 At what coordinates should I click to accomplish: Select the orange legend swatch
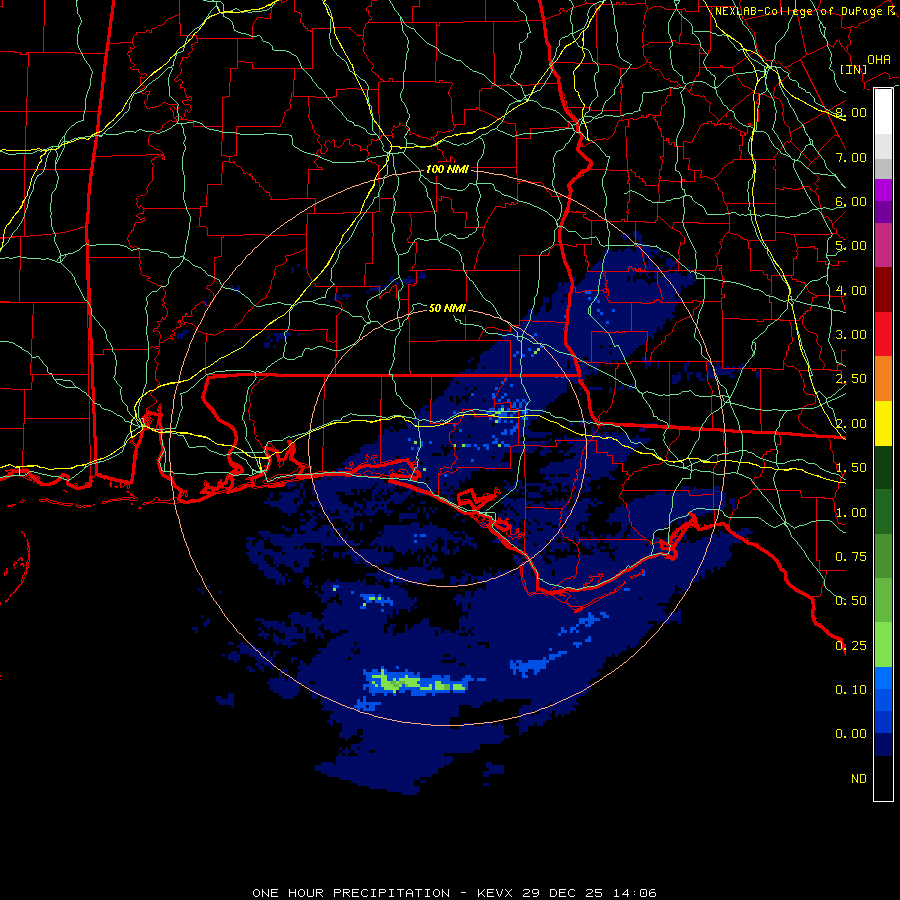883,379
